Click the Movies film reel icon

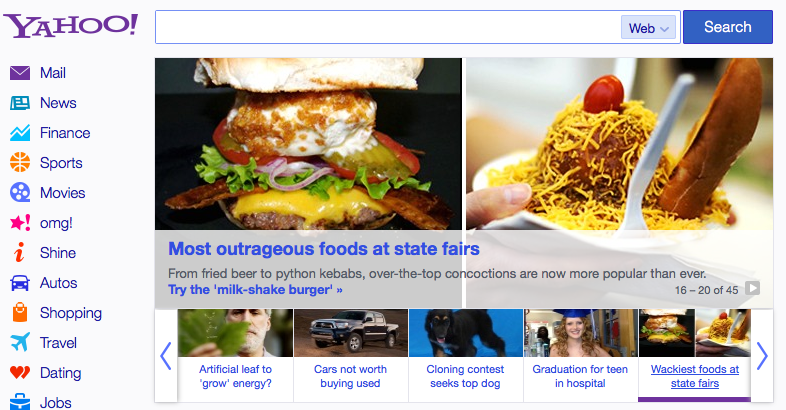point(20,192)
